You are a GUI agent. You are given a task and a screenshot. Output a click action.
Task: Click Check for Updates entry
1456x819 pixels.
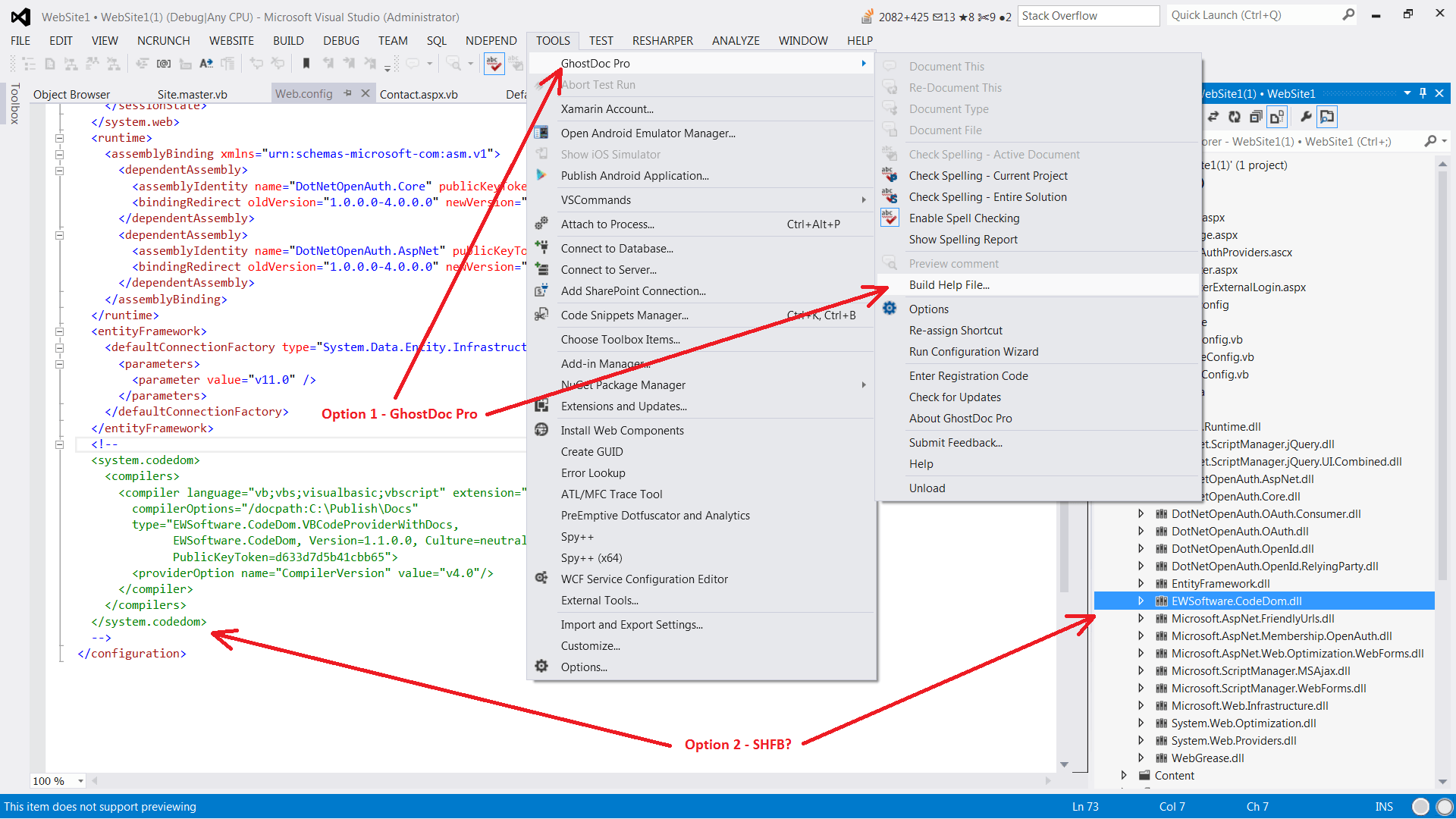(x=1038, y=397)
